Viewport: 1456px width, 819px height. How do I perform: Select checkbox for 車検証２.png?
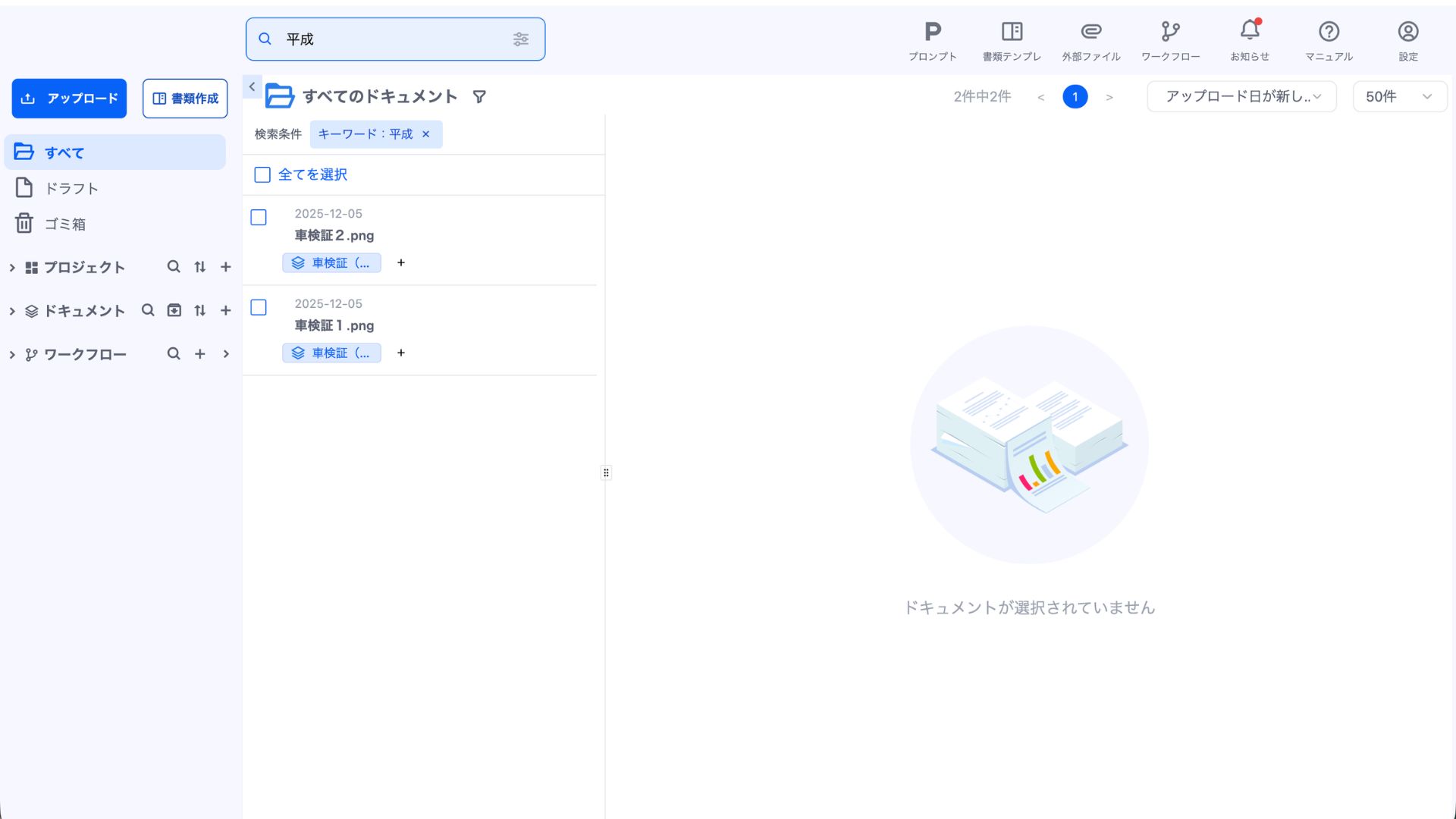(x=259, y=218)
